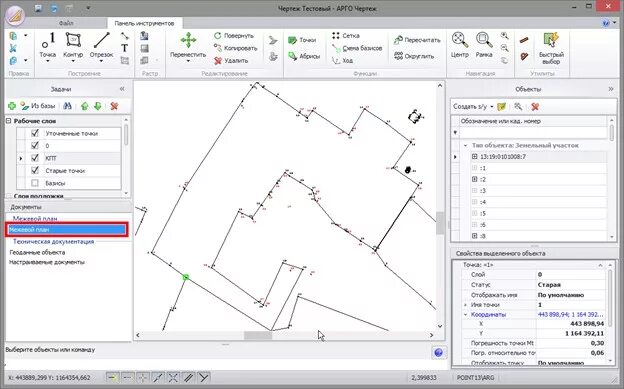The height and width of the screenshot is (389, 624).
Task: Switch to Панель инструментов tab
Action: point(144,23)
